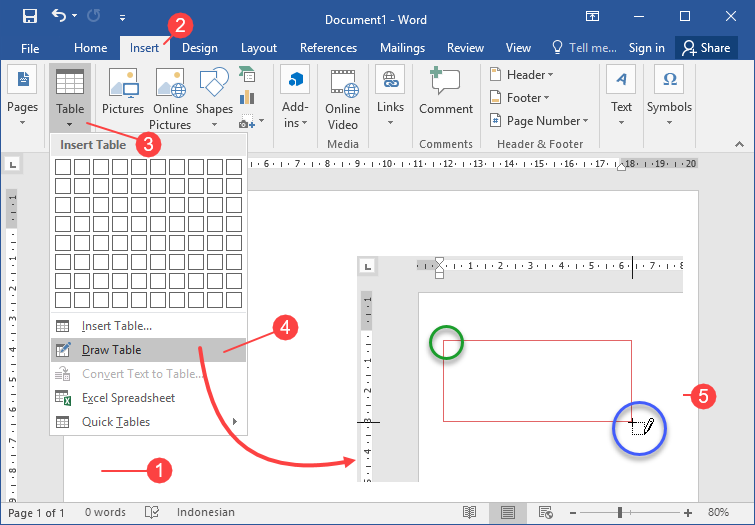Click the Undo arrow icon
The image size is (755, 525).
click(59, 16)
